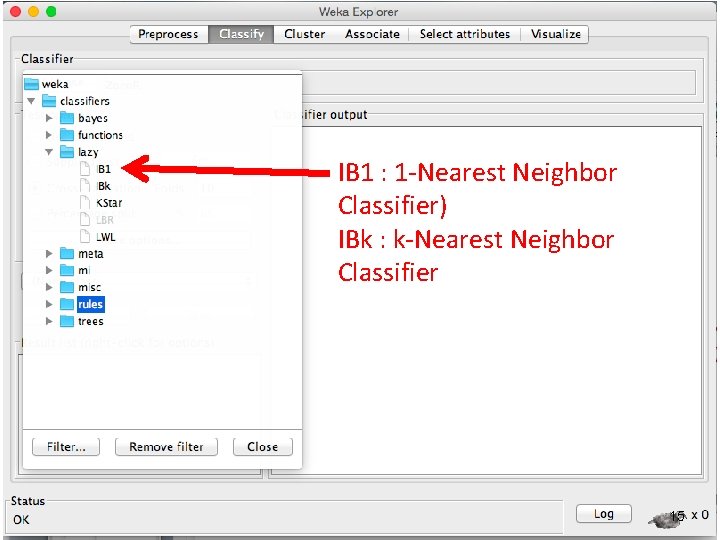
Task: Click the meta folder icon
Action: point(67,253)
